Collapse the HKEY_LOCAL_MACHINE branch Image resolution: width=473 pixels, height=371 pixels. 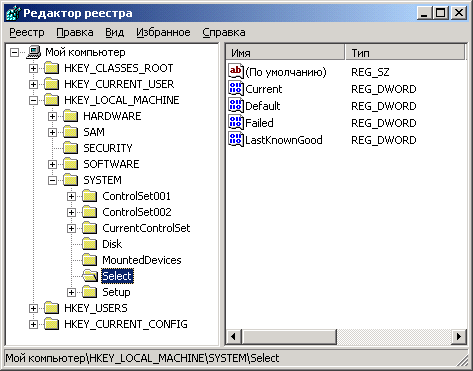click(33, 100)
